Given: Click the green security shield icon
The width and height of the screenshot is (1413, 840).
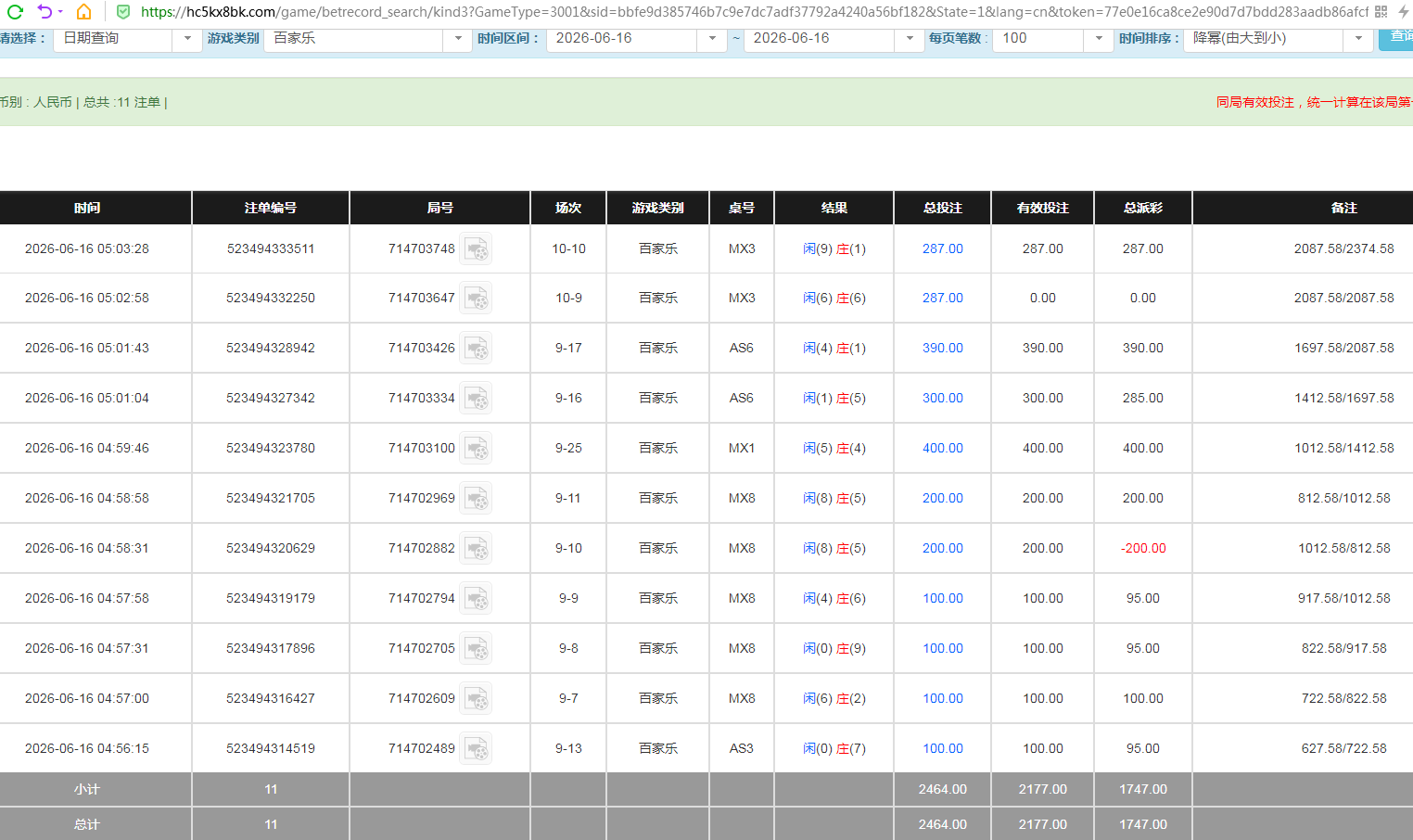Looking at the screenshot, I should click(x=123, y=12).
